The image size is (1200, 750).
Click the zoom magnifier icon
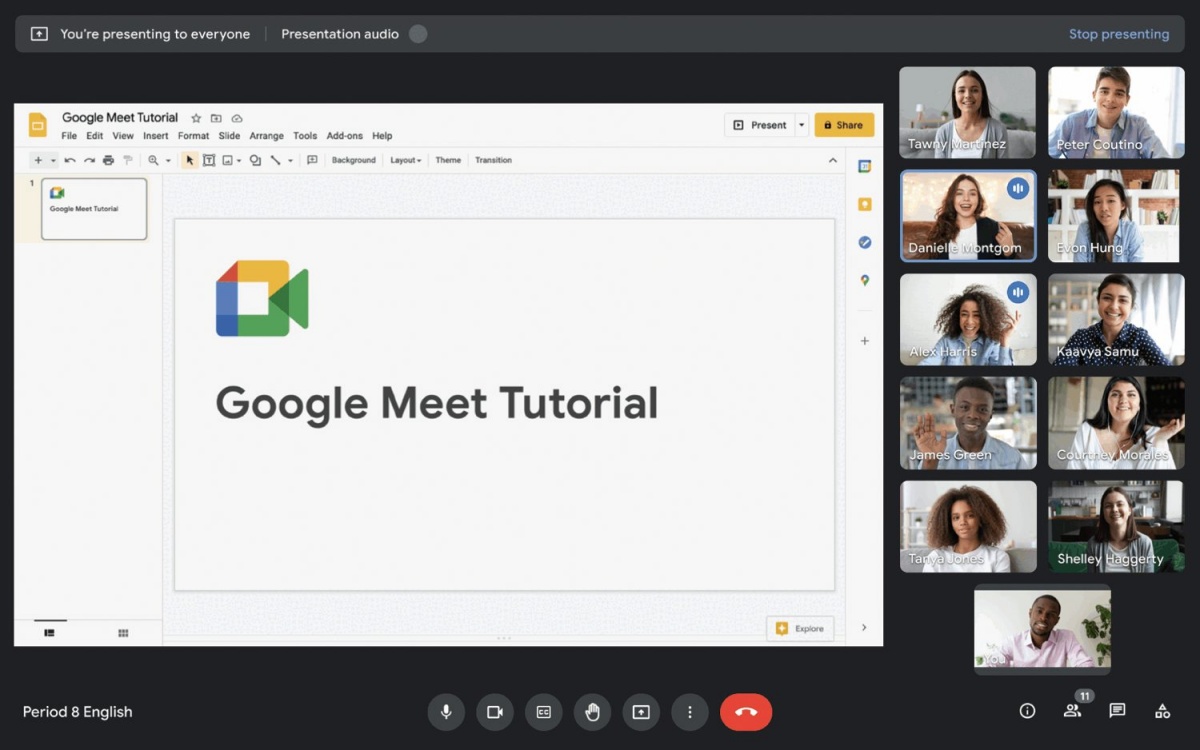point(153,160)
